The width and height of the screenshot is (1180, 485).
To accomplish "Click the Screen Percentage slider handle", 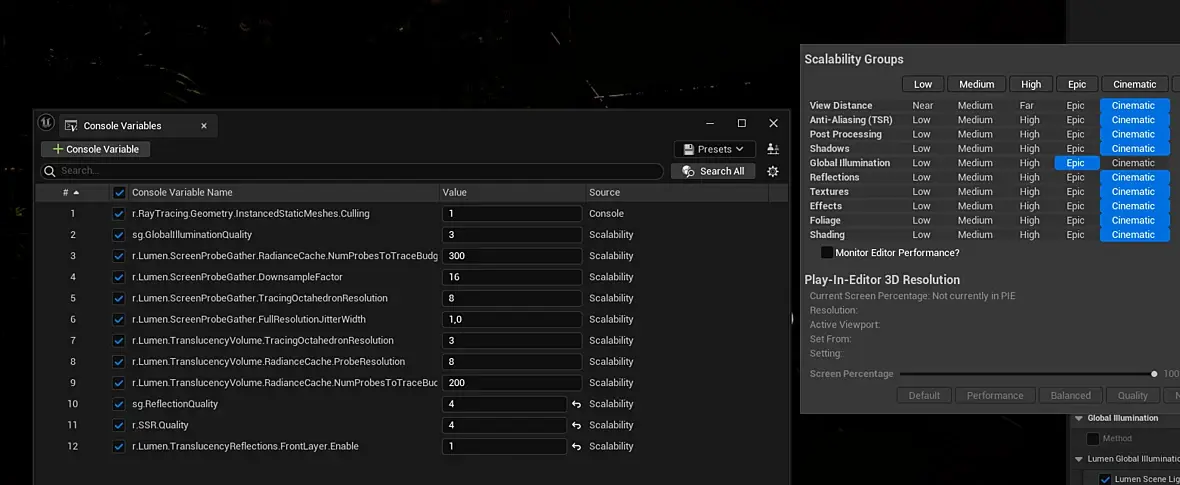I will click(x=1154, y=374).
